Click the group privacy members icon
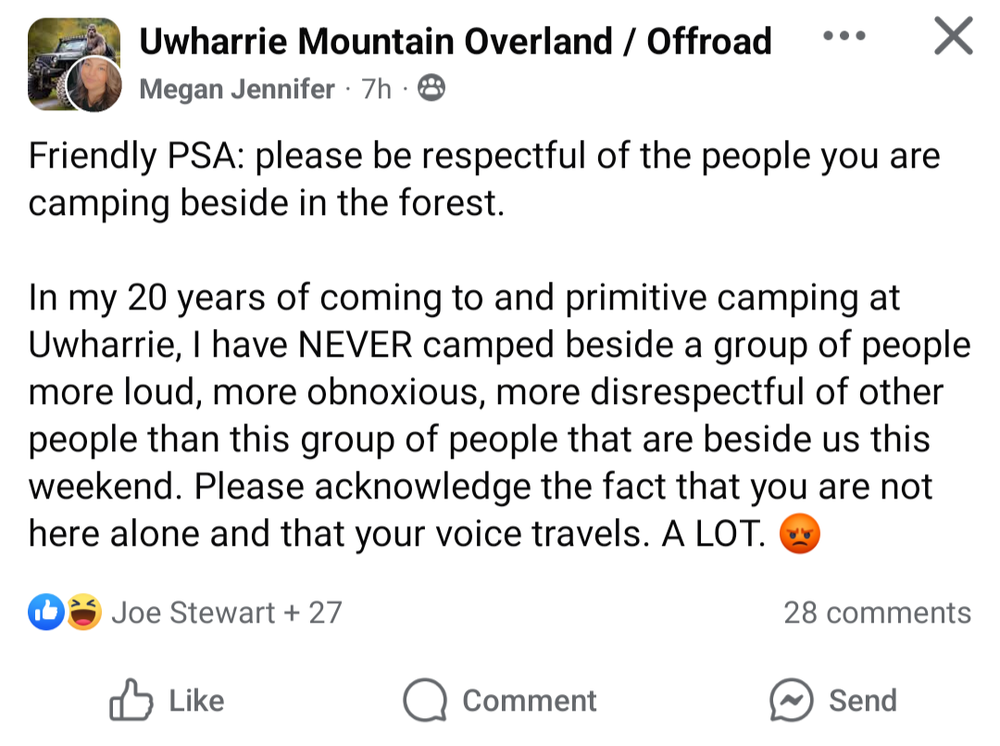Screen dimensions: 1000x746 pyautogui.click(x=430, y=89)
